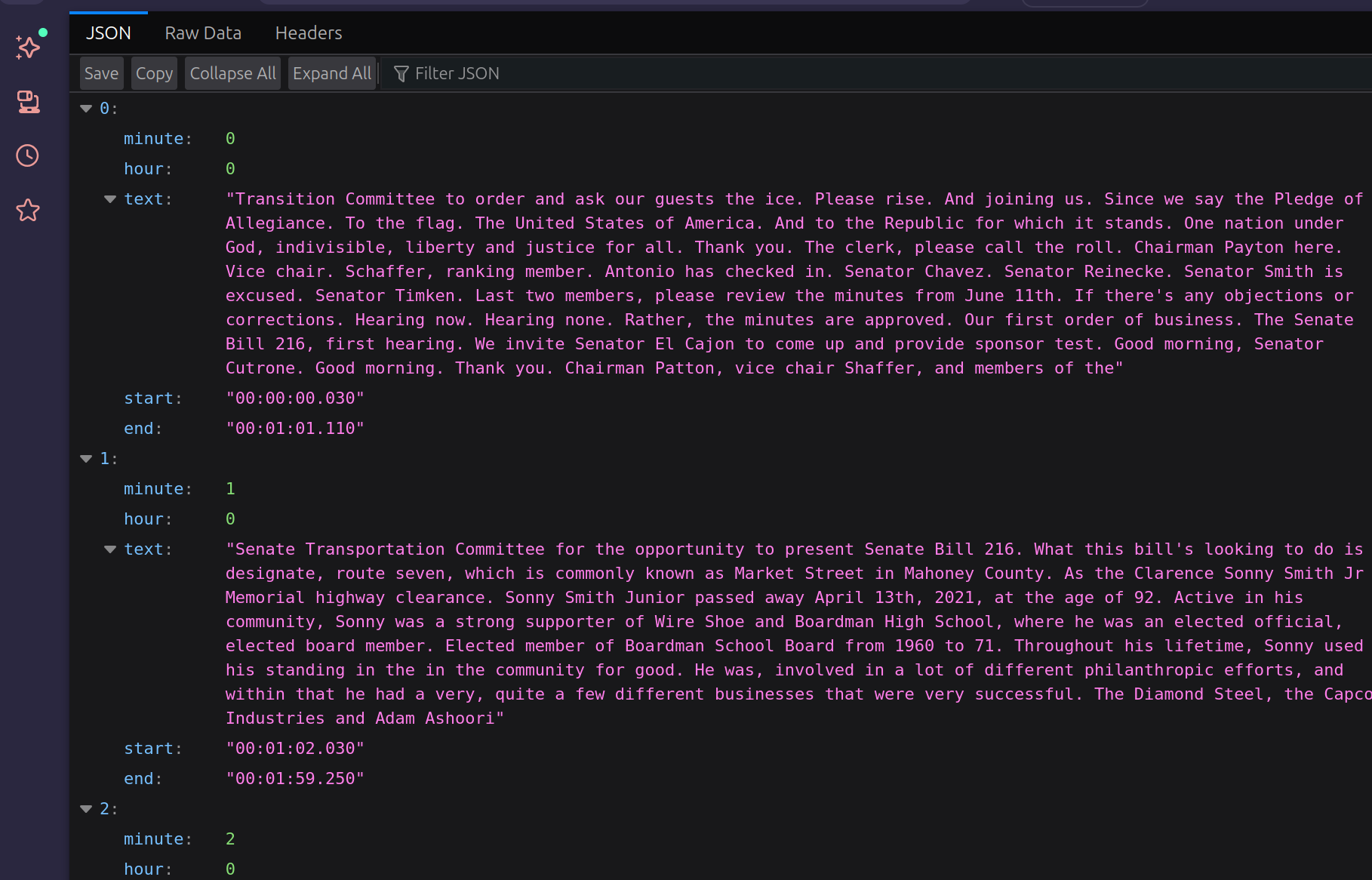
Task: Click the Save button
Action: pos(101,73)
